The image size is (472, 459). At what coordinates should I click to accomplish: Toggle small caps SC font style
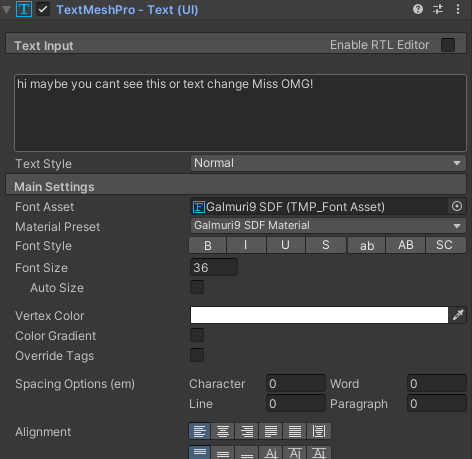click(x=446, y=245)
